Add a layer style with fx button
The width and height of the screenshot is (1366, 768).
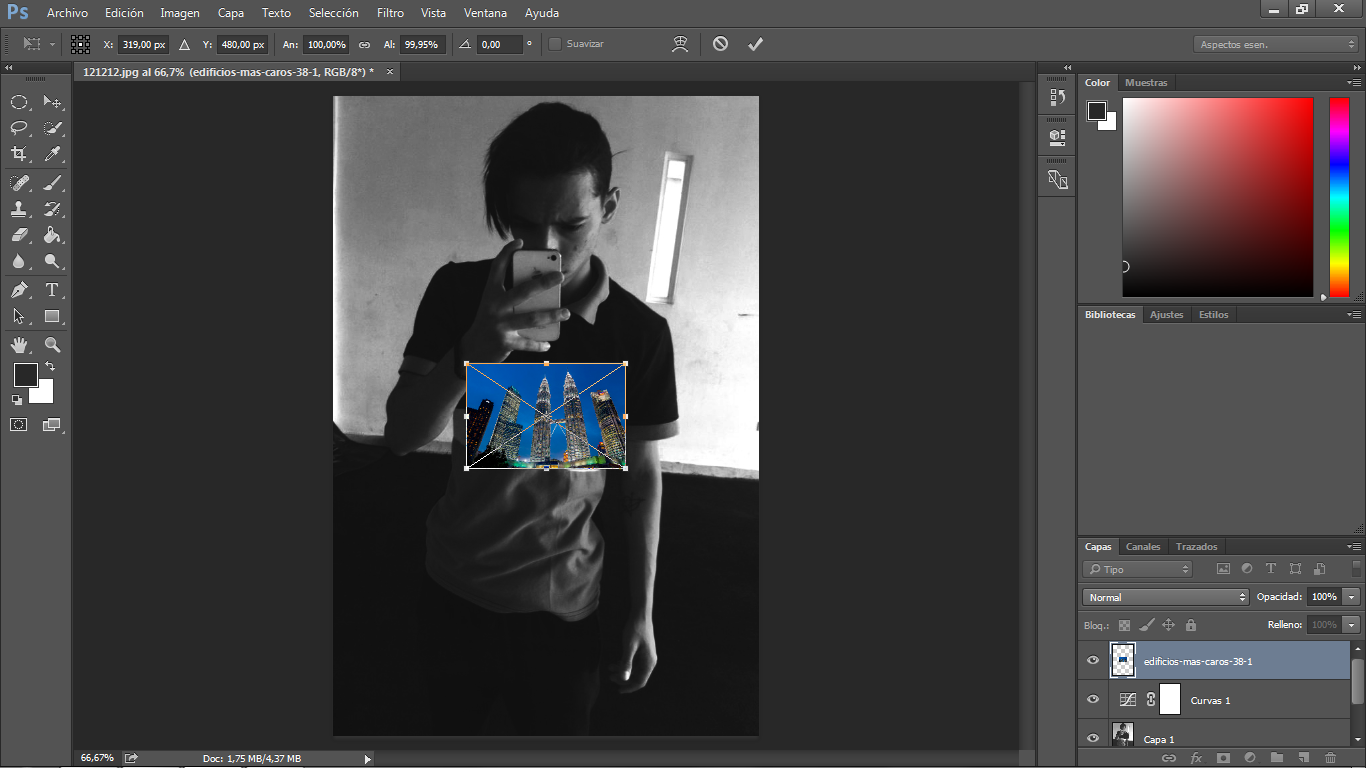point(1196,758)
